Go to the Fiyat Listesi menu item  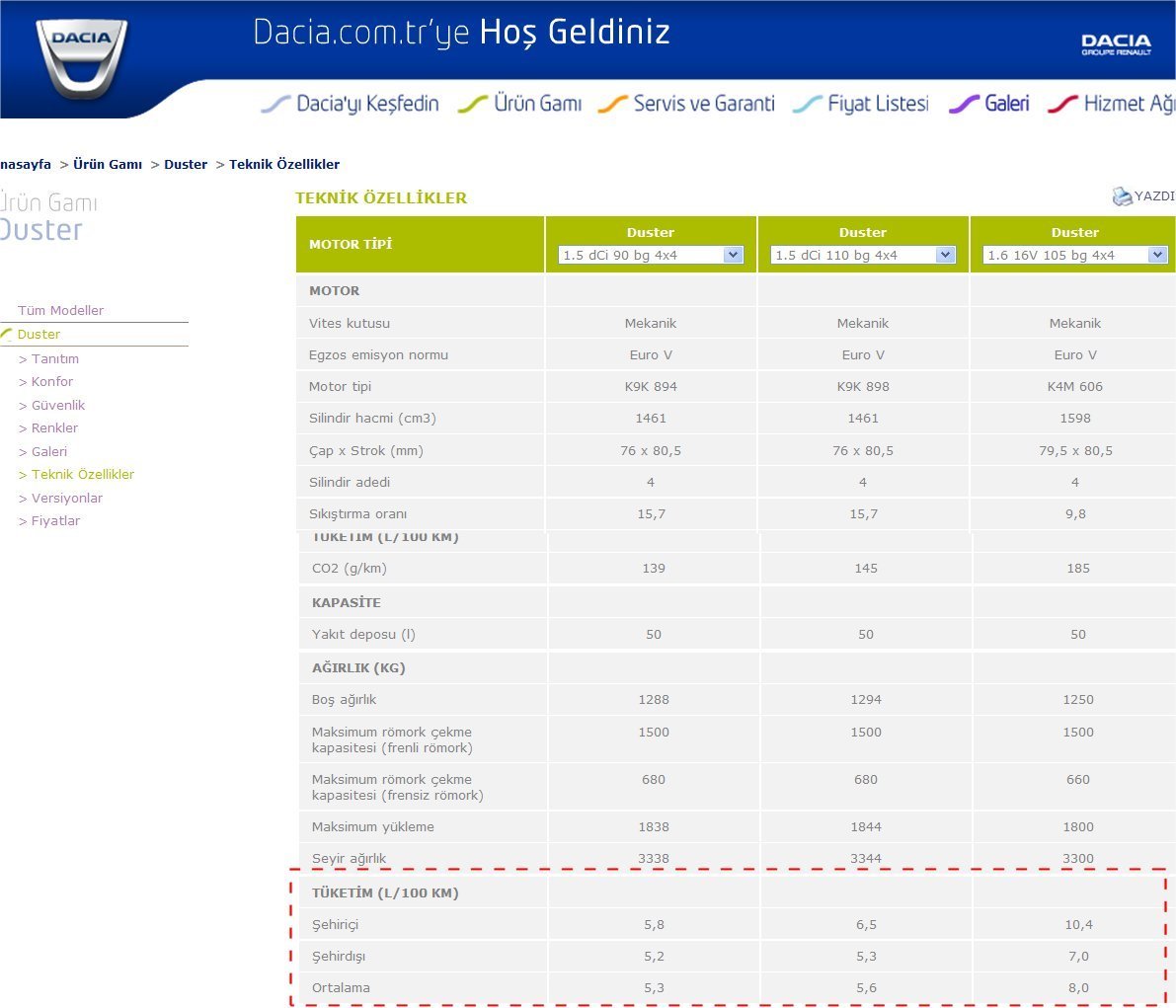[877, 104]
